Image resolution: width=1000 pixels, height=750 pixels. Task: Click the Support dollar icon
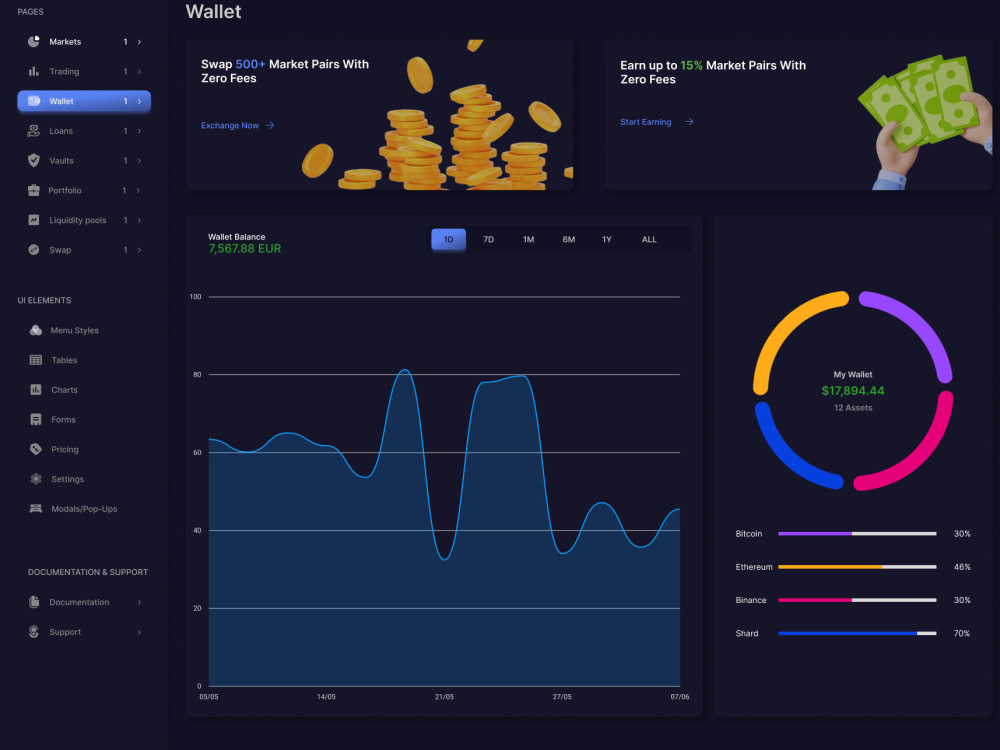point(34,632)
